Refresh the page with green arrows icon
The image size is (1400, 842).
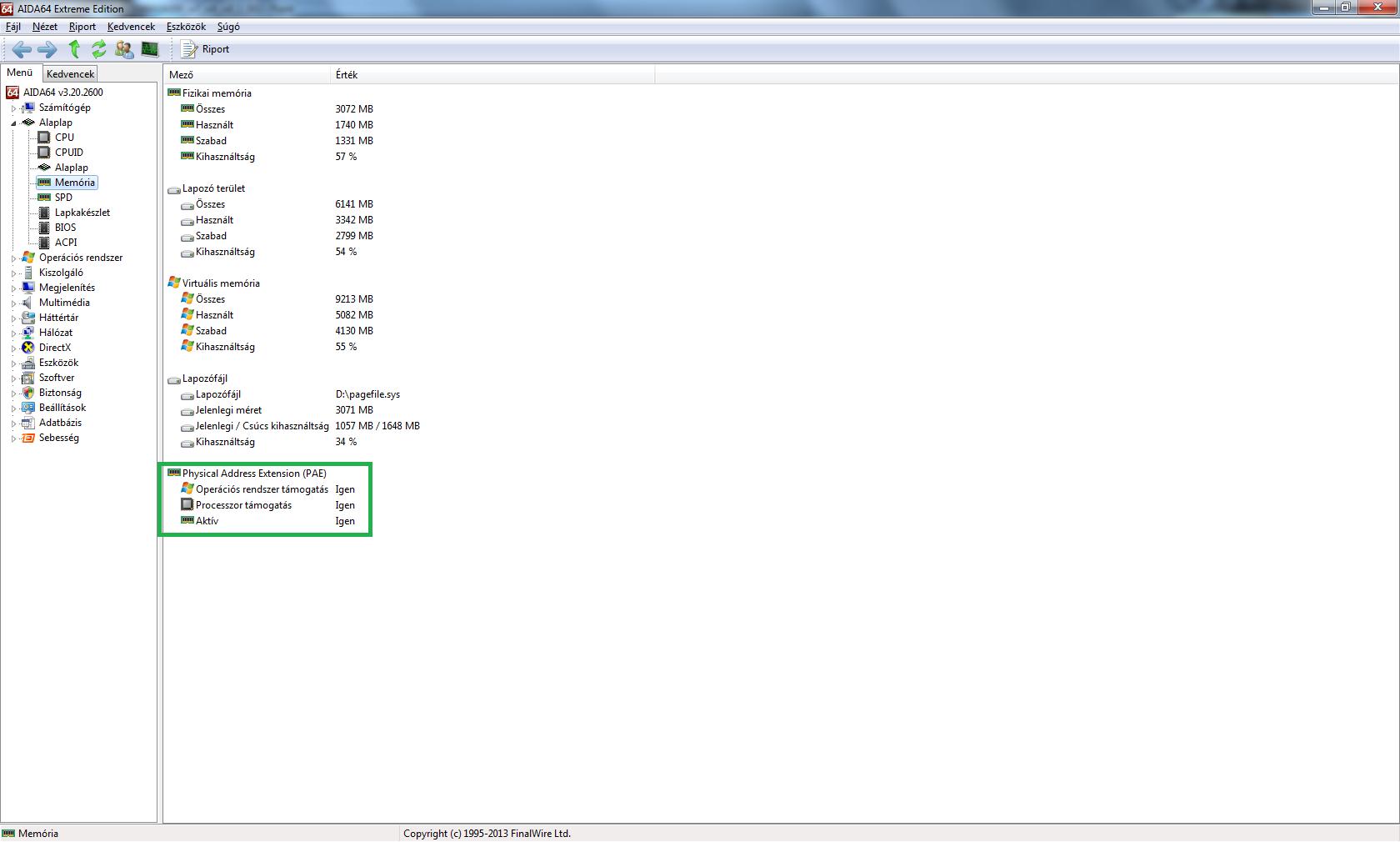pyautogui.click(x=98, y=49)
